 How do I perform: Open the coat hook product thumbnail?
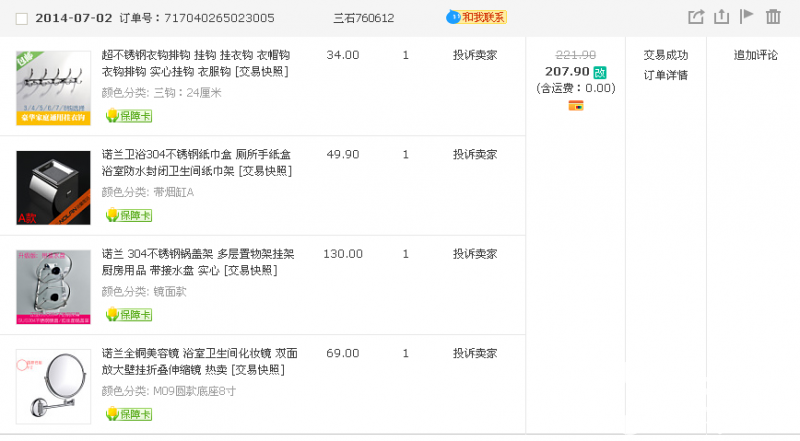tap(53, 88)
